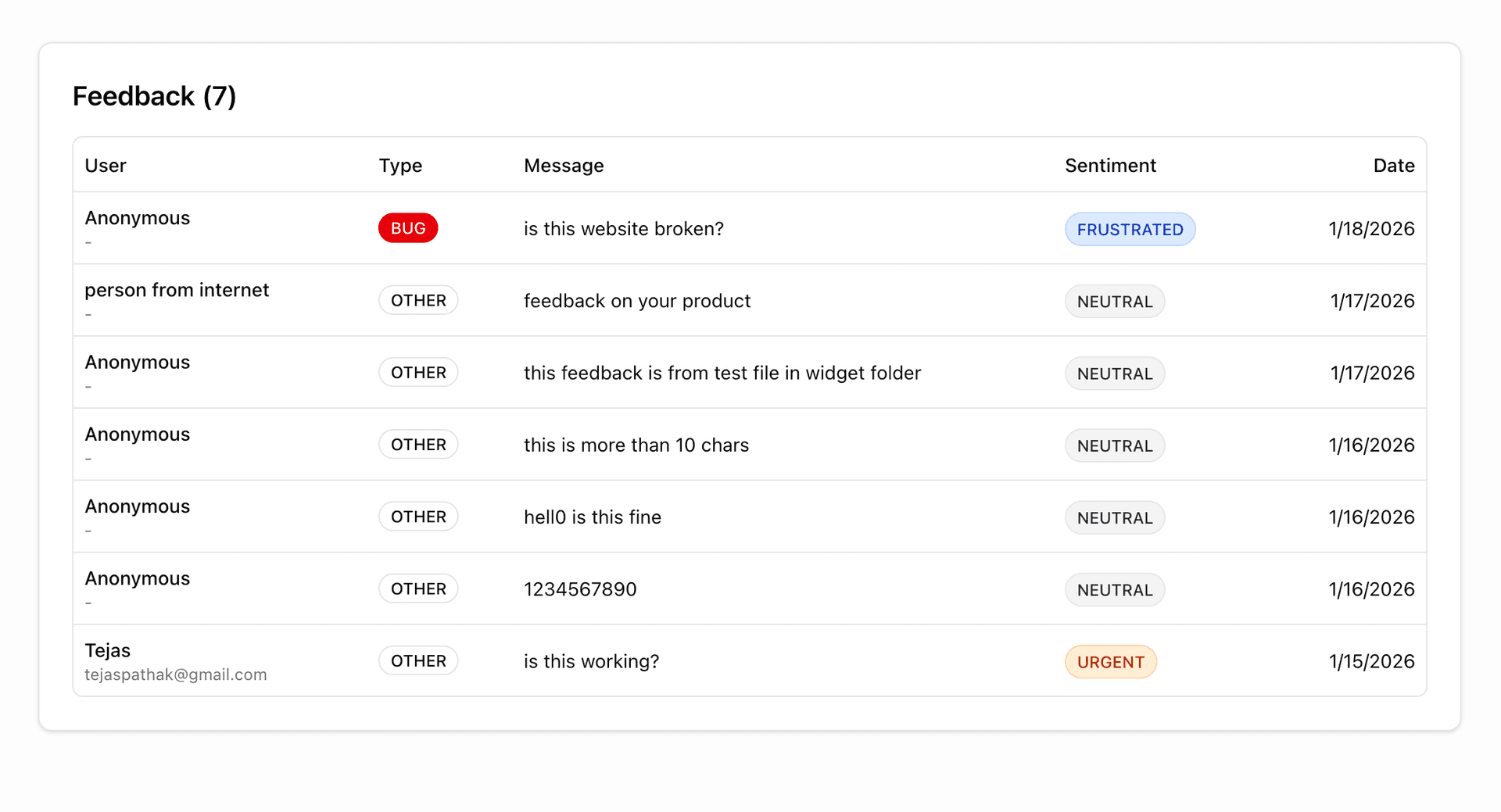Click the 1/18/2026 date cell
The height and width of the screenshot is (812, 1501).
1370,229
